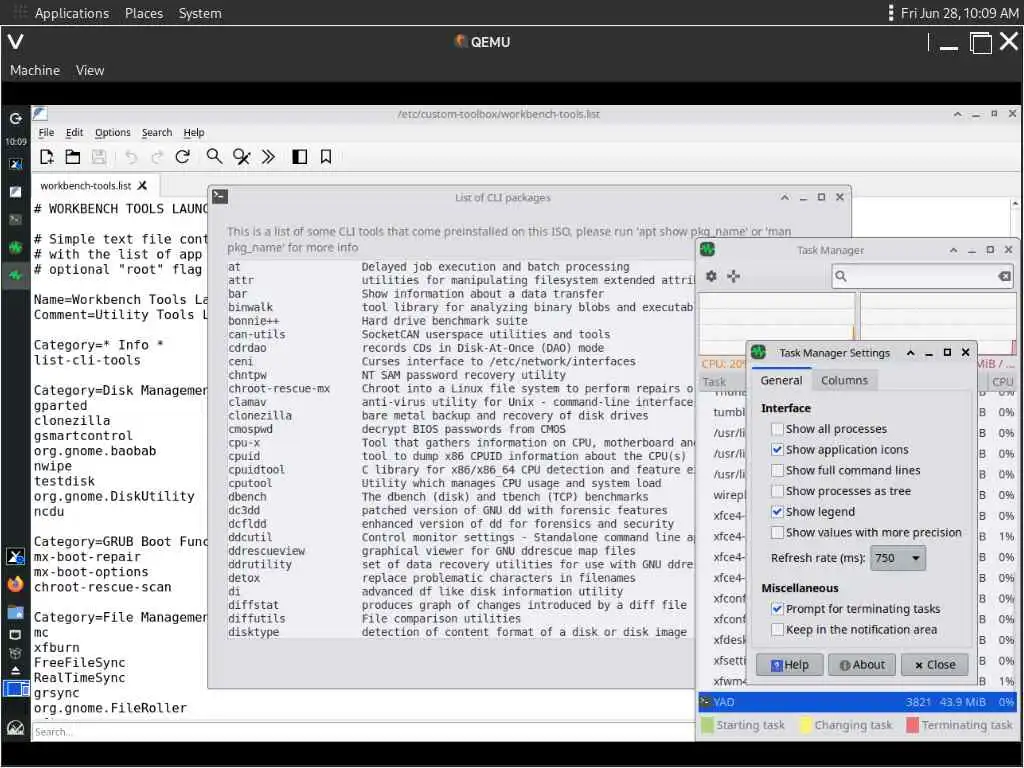The height and width of the screenshot is (768, 1024).
Task: Open the editor's Search menu
Action: (157, 133)
